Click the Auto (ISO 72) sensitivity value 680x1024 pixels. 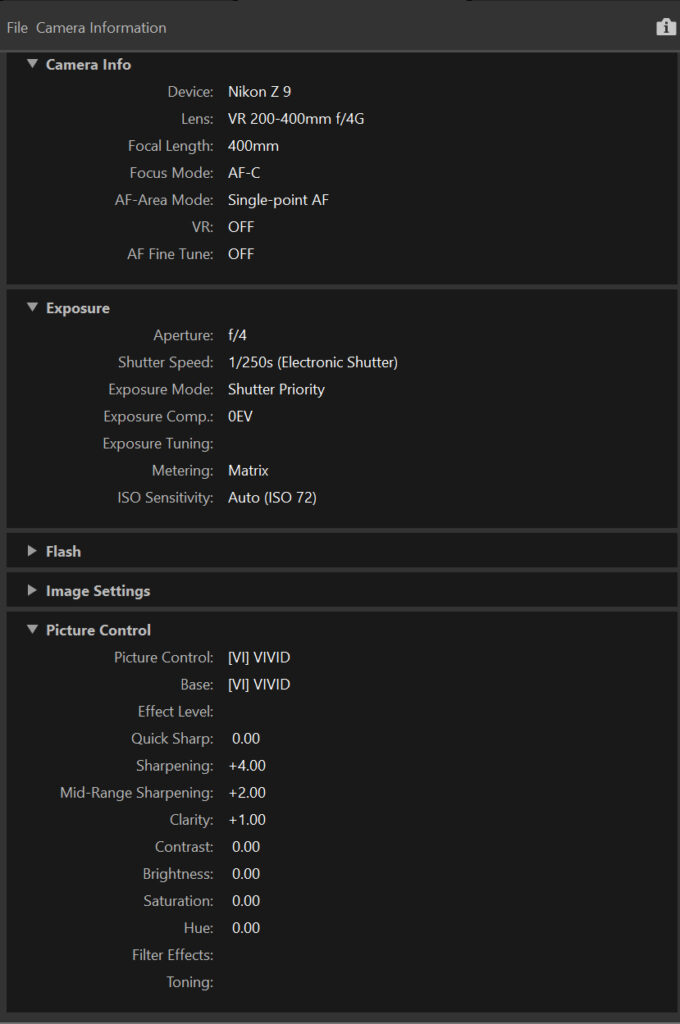coord(272,497)
